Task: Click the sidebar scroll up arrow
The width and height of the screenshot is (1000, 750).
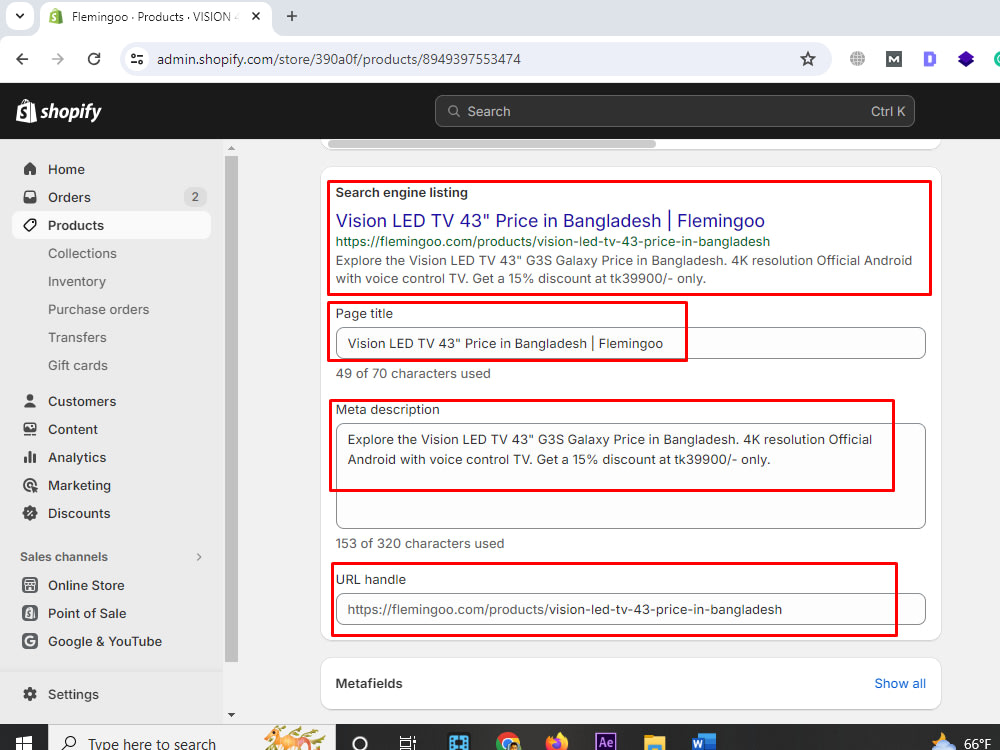Action: [232, 148]
